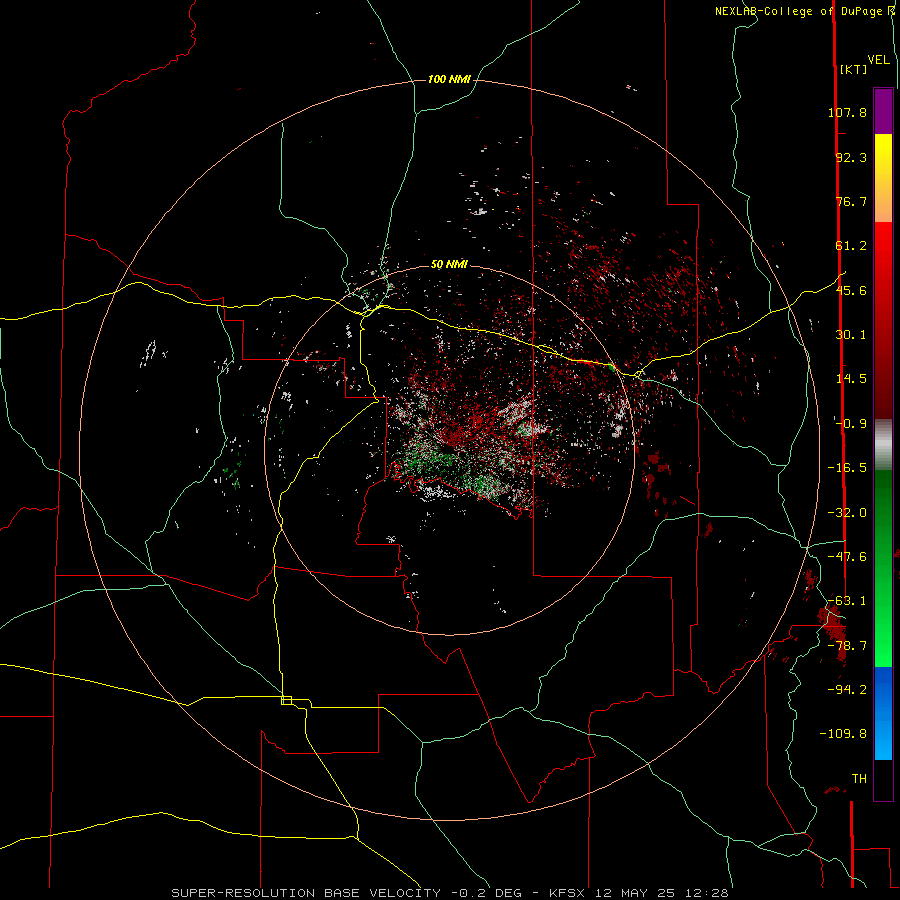Image resolution: width=900 pixels, height=900 pixels.
Task: Click the 100 NMI range ring label
Action: click(x=449, y=79)
